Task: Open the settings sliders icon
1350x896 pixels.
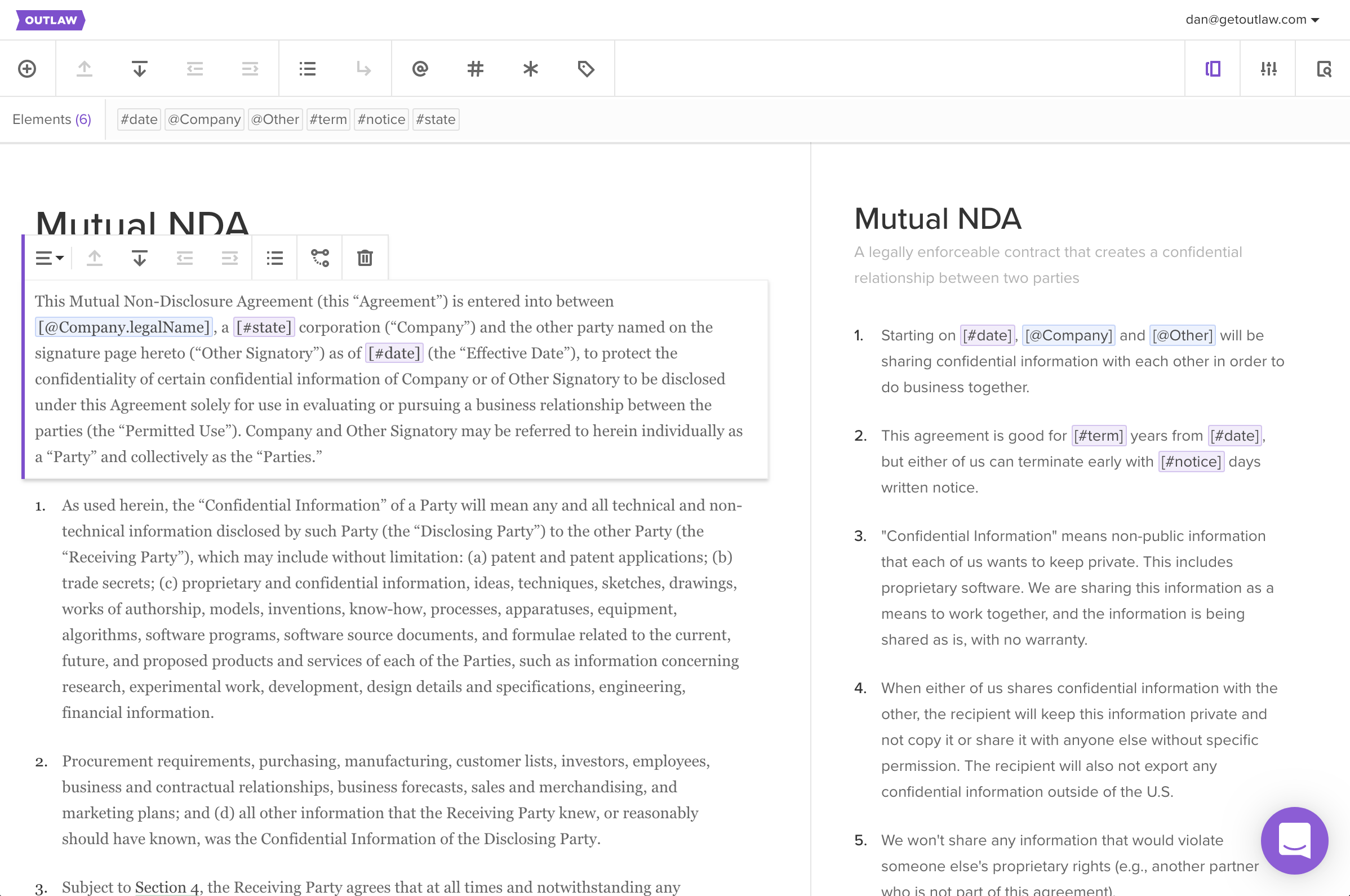Action: [x=1268, y=69]
